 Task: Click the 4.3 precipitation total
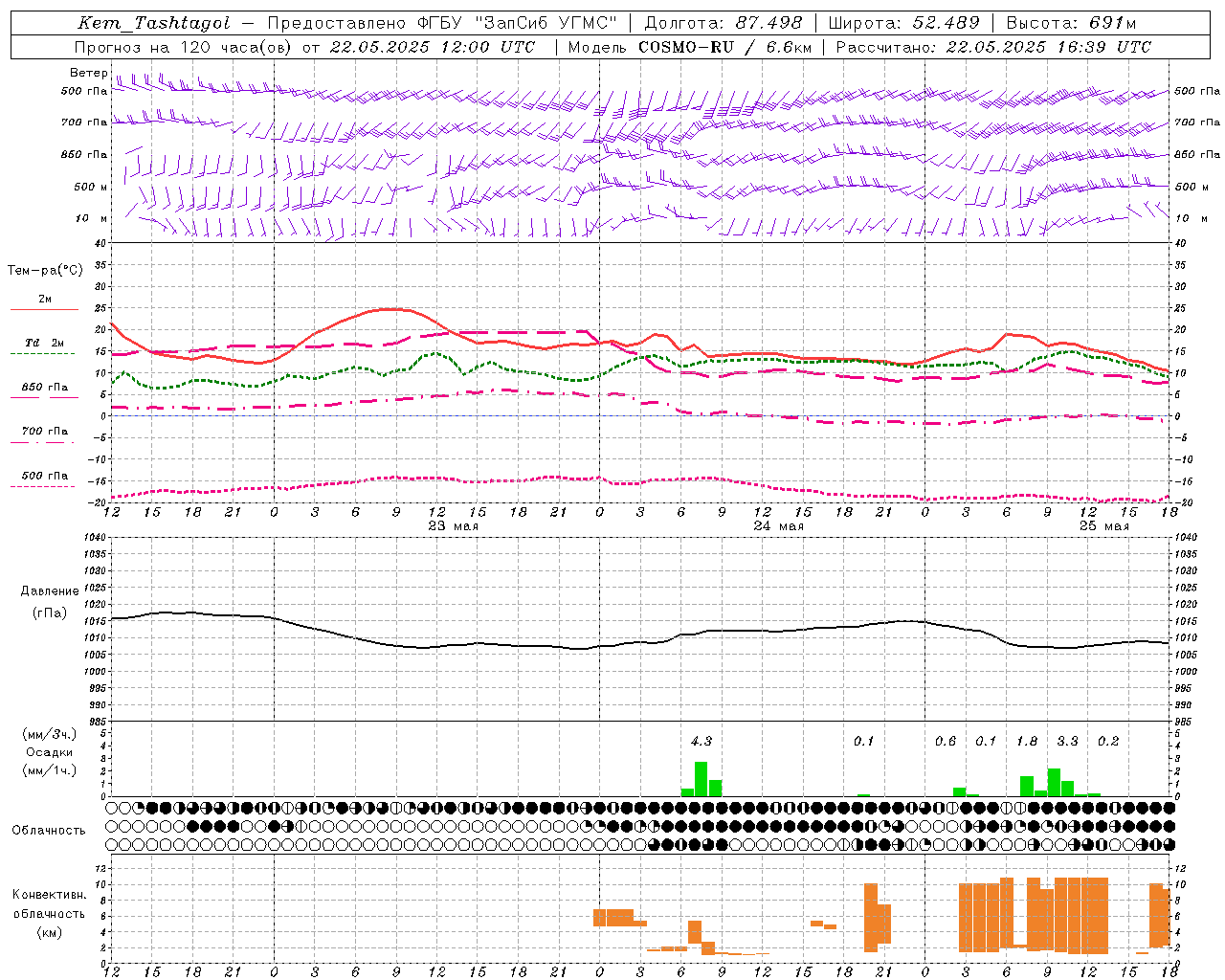click(x=702, y=741)
